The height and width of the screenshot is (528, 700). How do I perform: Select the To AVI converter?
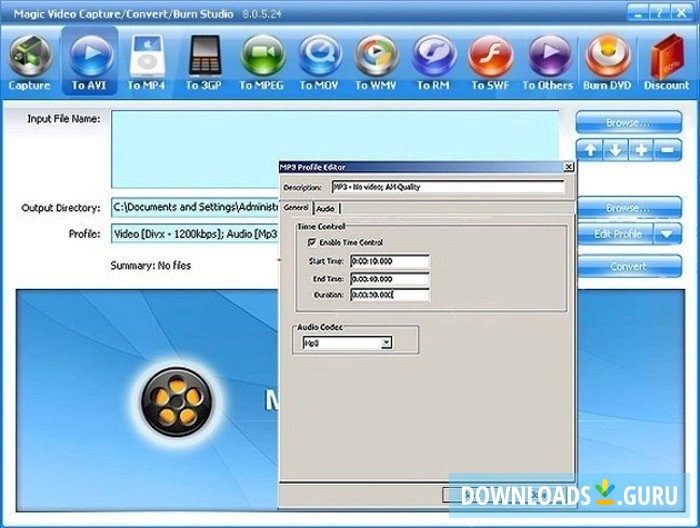coord(90,61)
